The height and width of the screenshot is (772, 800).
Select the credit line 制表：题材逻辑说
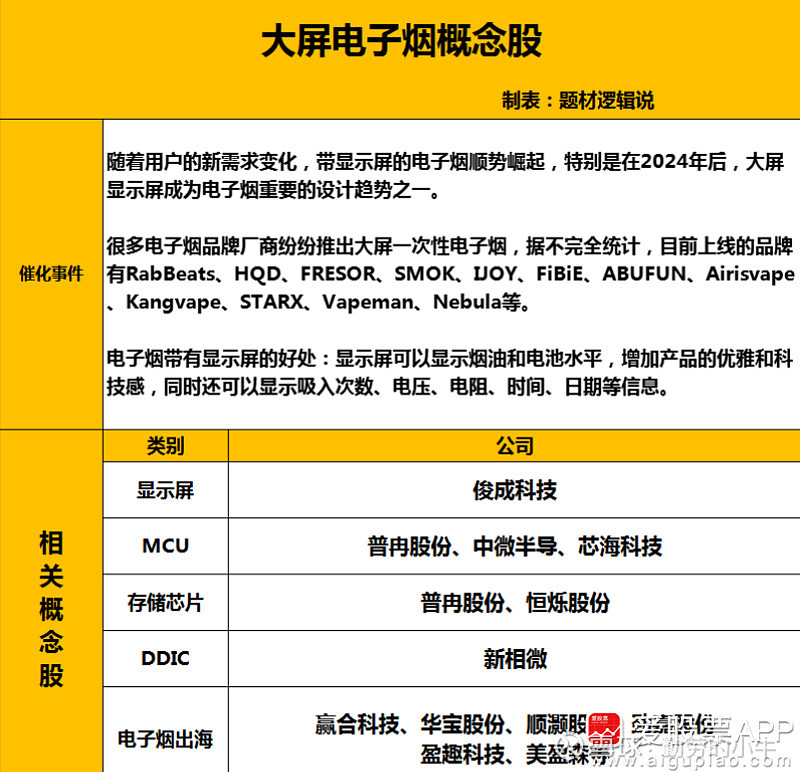click(578, 100)
